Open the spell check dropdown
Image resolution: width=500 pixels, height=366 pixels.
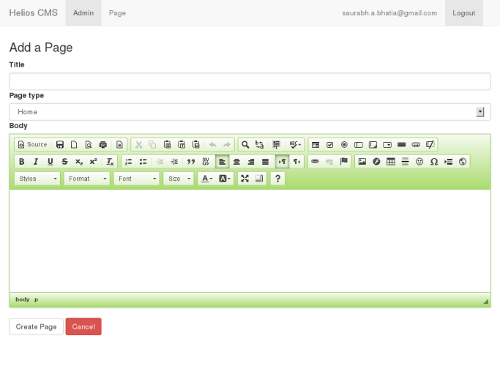tap(295, 145)
